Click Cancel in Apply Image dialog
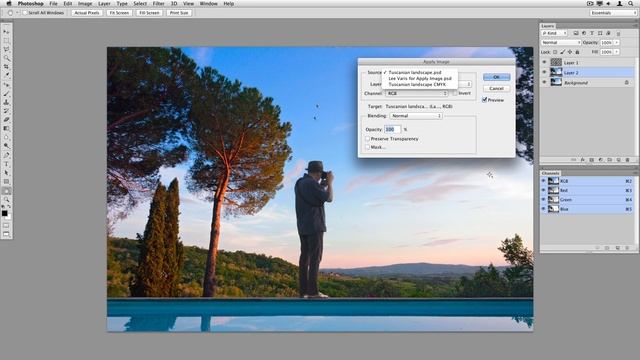The image size is (640, 360). click(496, 88)
